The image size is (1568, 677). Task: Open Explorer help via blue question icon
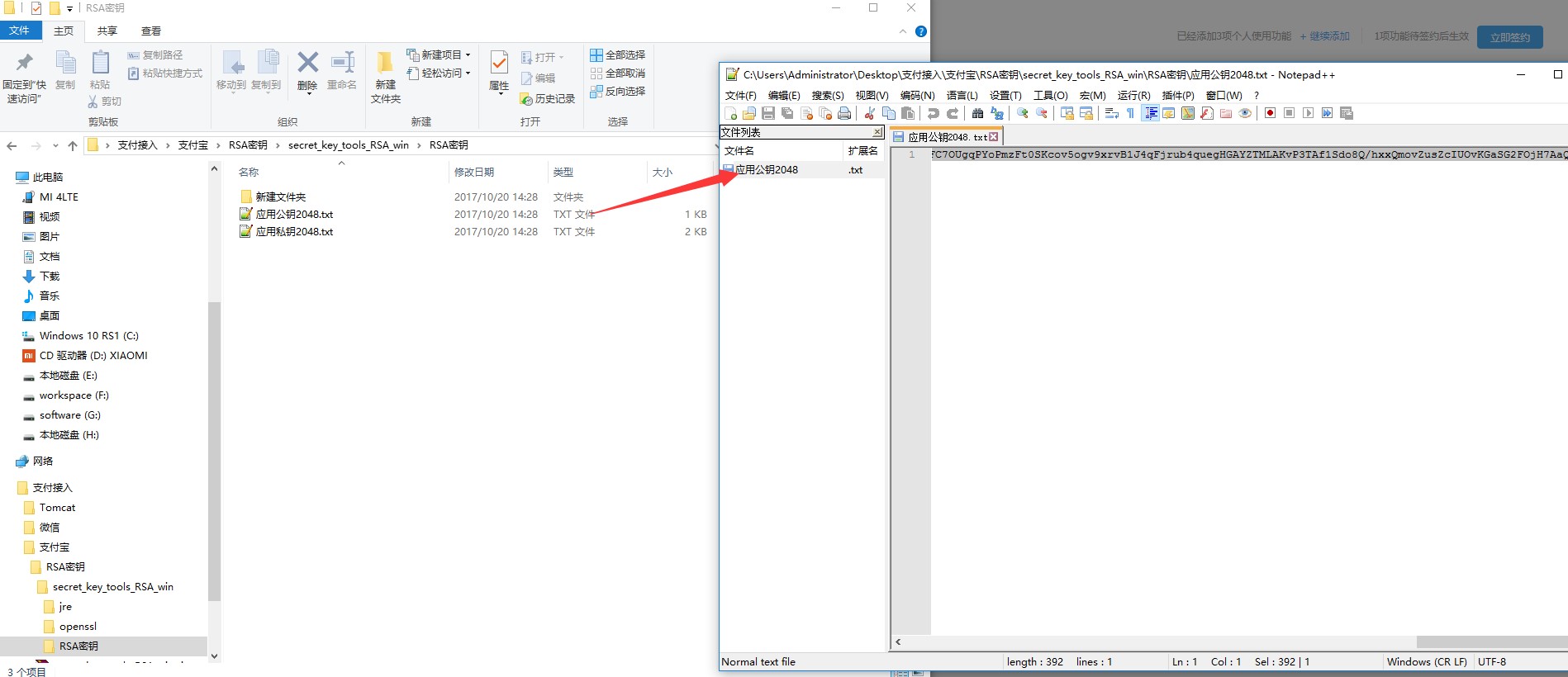click(x=921, y=31)
